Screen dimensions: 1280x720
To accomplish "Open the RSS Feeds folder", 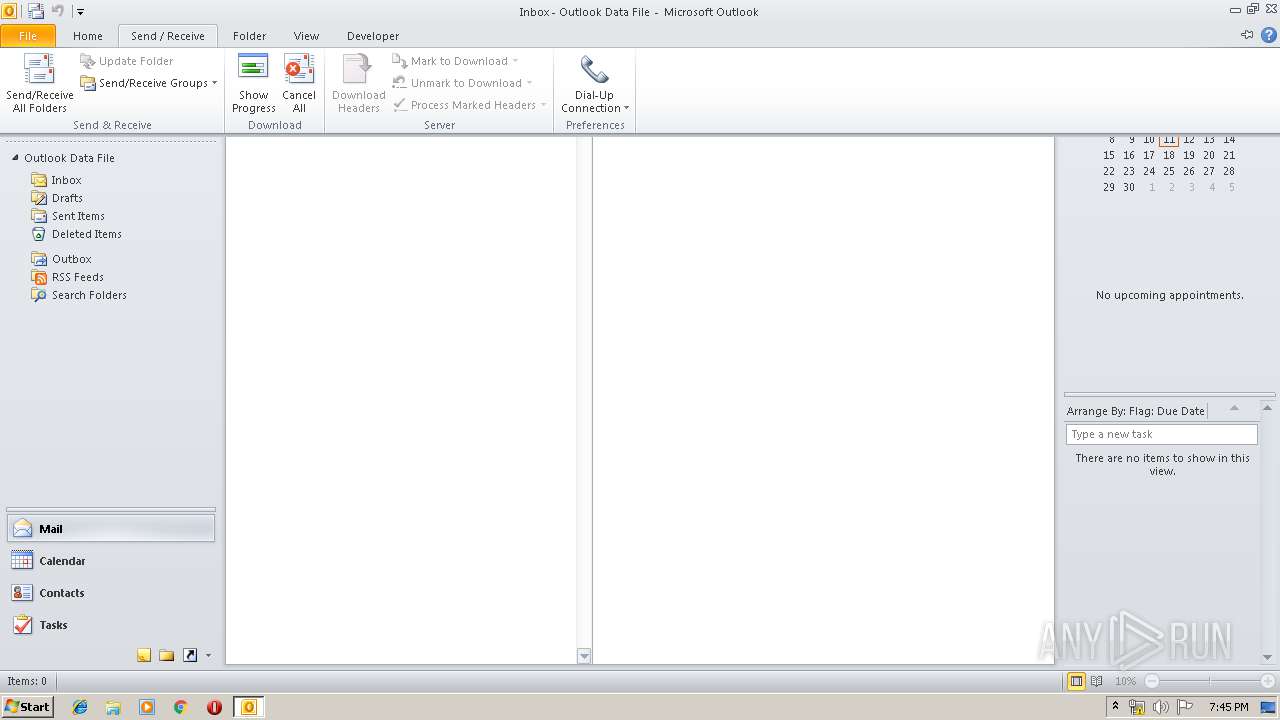I will 78,277.
